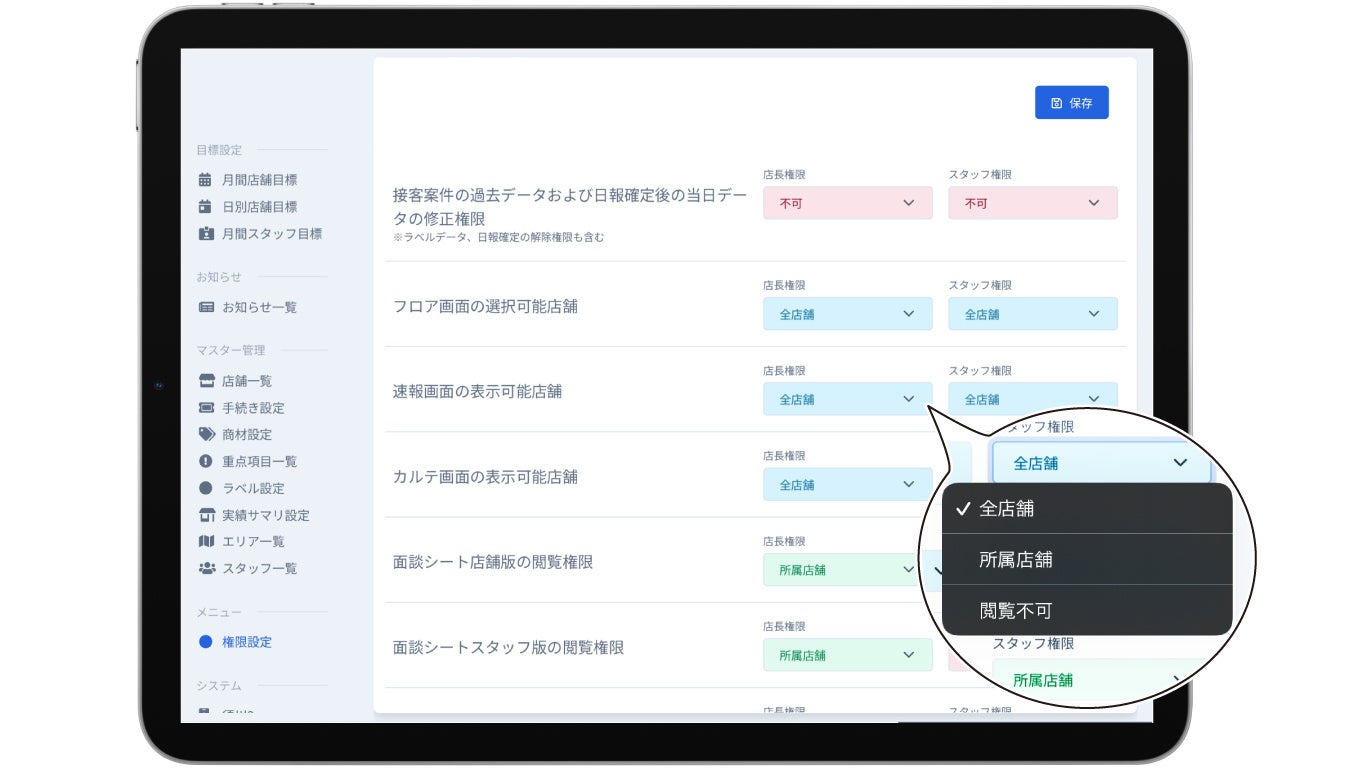Click the shop icon beside 実績サマリ設定
The width and height of the screenshot is (1366, 768).
click(206, 515)
